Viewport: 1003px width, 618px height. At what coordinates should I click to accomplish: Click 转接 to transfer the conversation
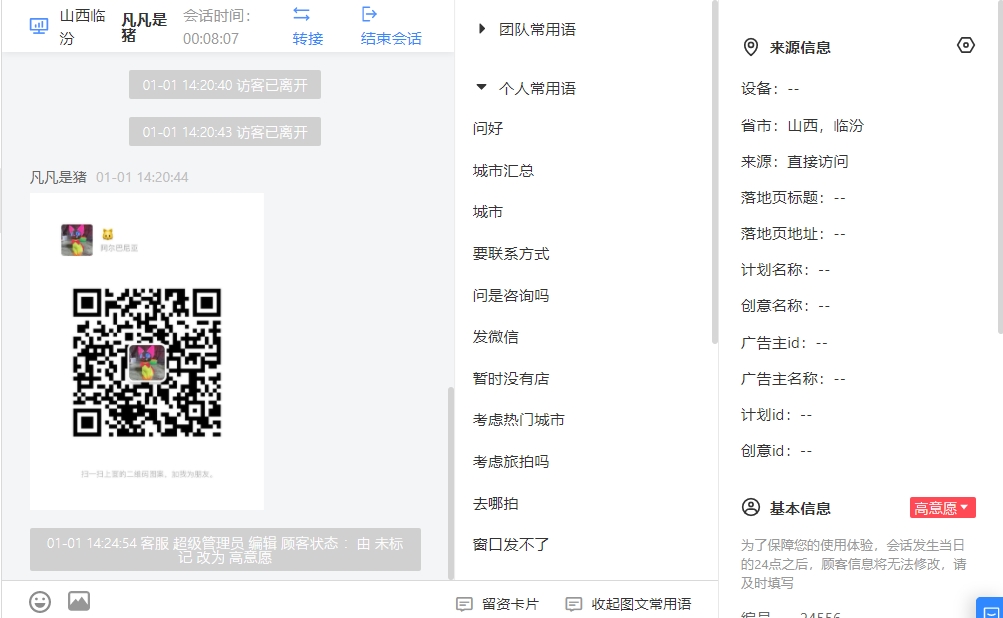click(308, 38)
